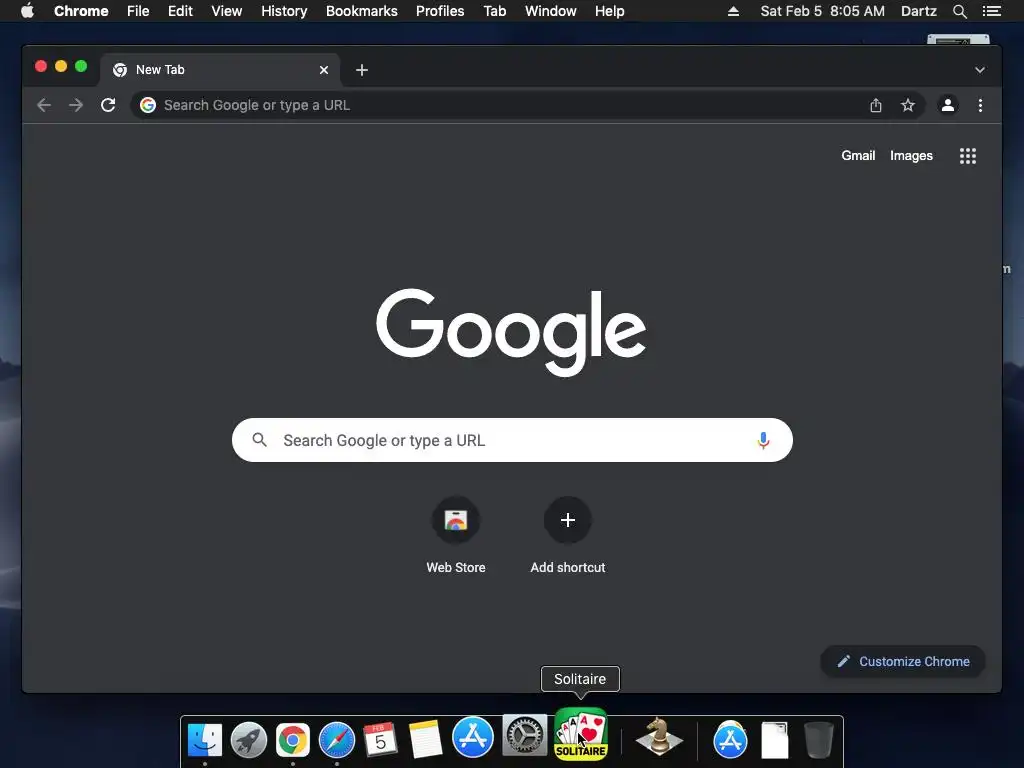This screenshot has width=1024, height=768.
Task: Open Notification Center list icon
Action: tap(992, 11)
